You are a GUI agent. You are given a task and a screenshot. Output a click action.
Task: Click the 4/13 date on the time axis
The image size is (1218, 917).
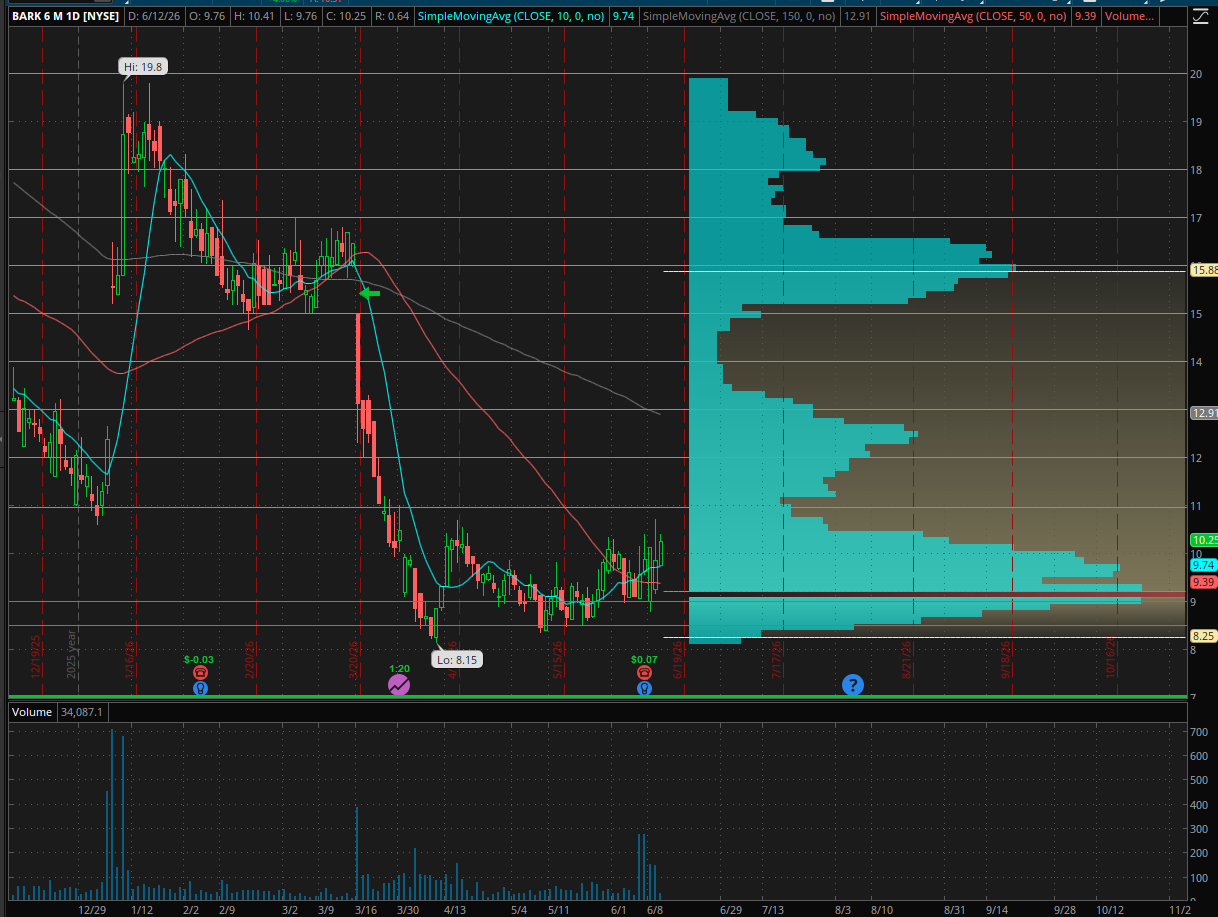pyautogui.click(x=455, y=910)
